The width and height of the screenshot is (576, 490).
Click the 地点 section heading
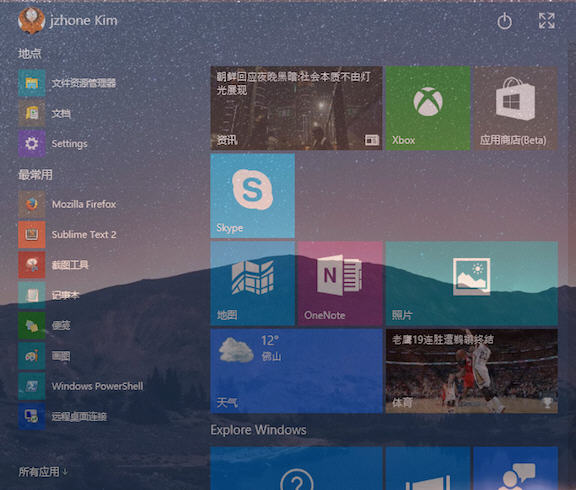[x=30, y=54]
